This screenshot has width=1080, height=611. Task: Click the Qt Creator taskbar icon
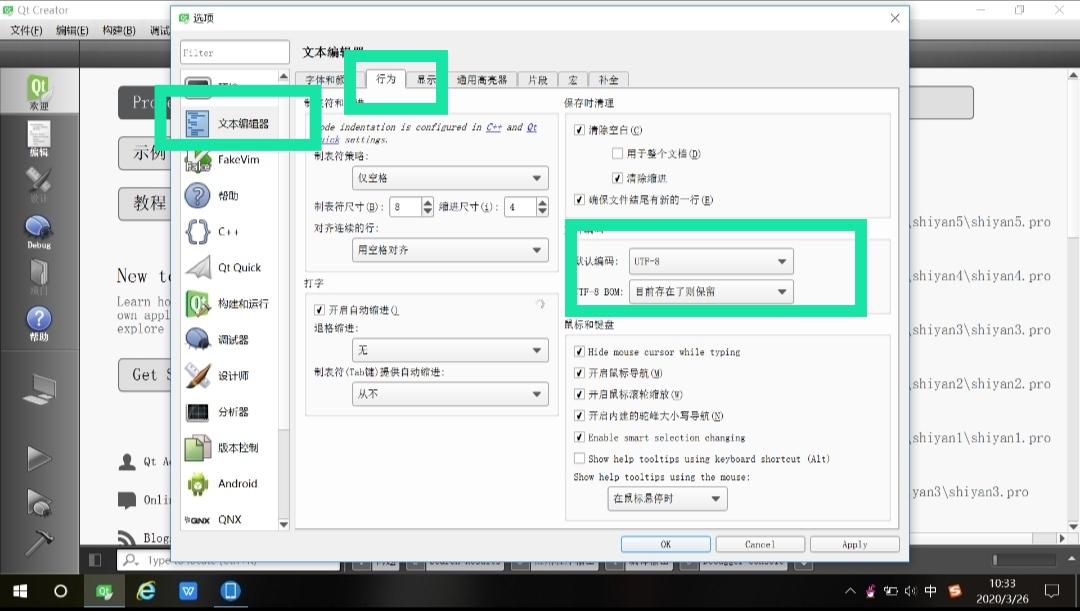104,591
